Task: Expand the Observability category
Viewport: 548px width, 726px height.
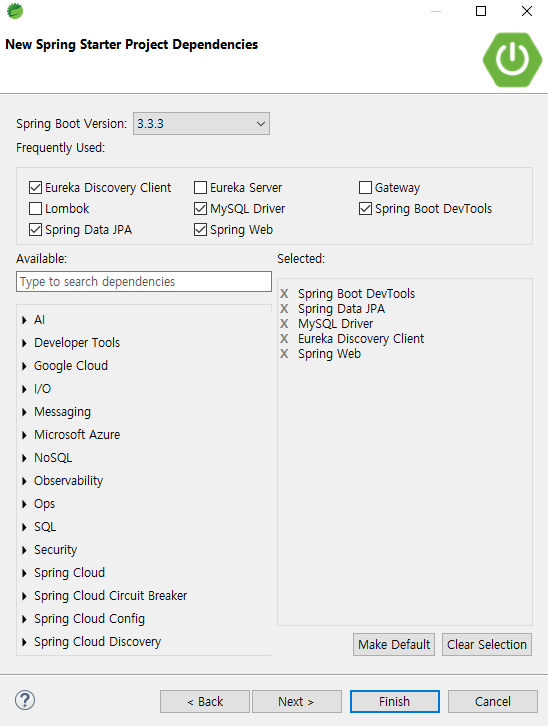Action: point(25,481)
